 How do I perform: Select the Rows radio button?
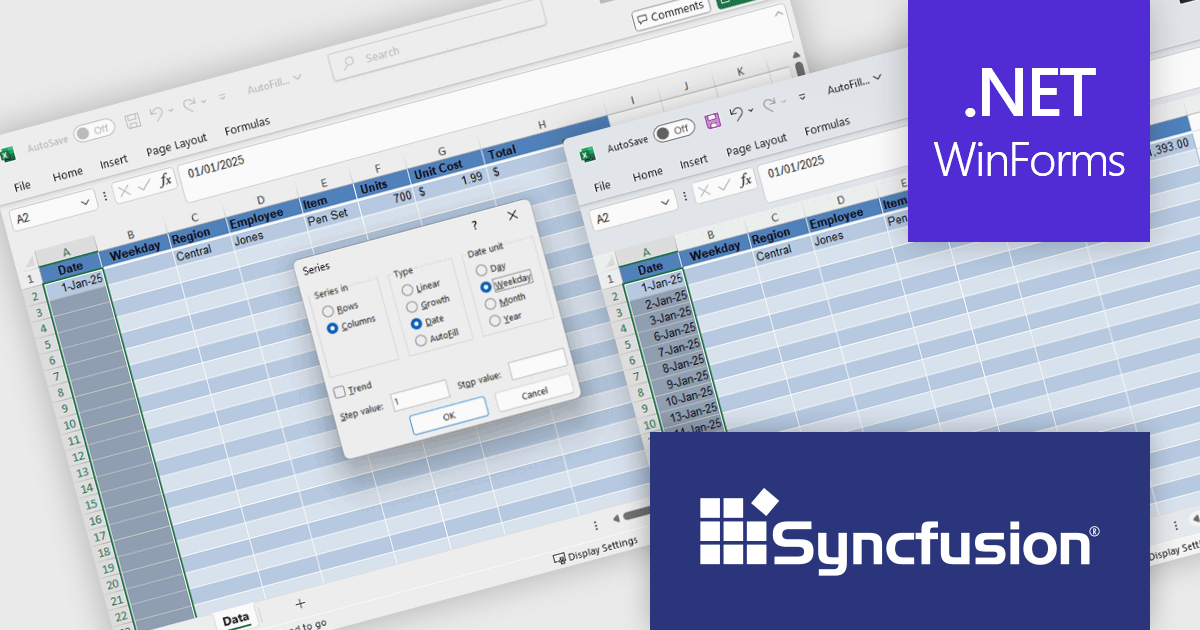click(x=327, y=312)
